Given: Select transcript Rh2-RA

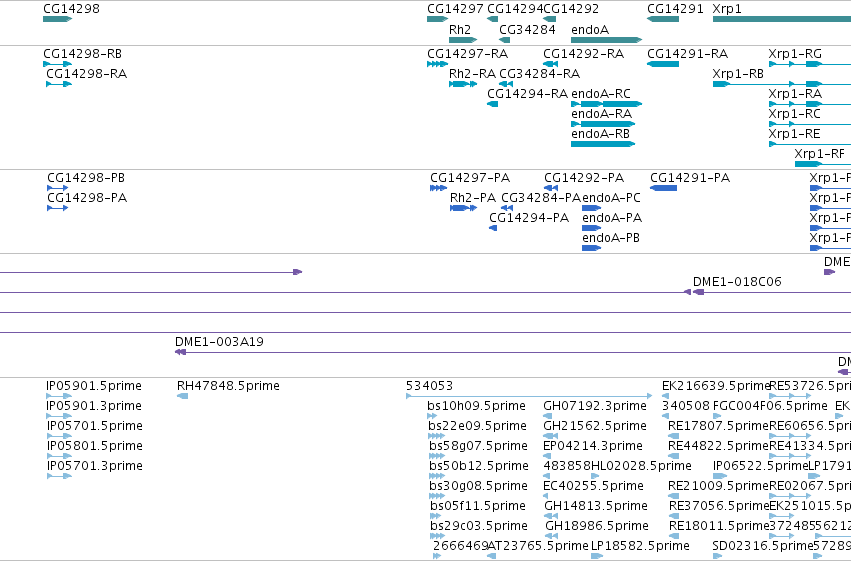Looking at the screenshot, I should pyautogui.click(x=463, y=84).
